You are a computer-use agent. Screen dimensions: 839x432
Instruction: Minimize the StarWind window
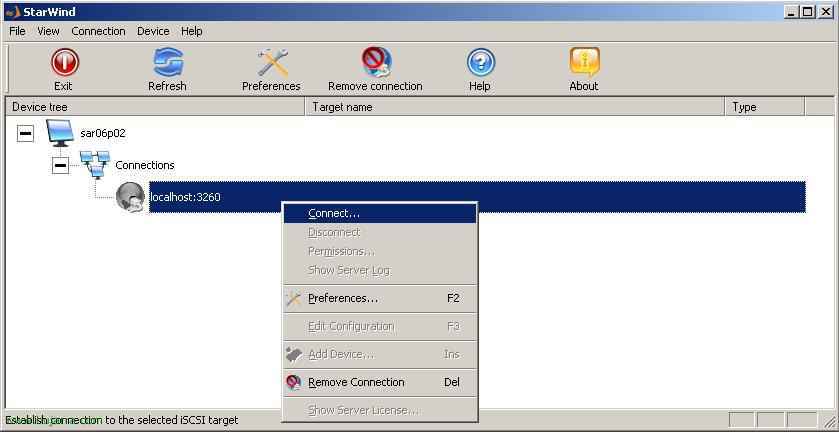pos(792,12)
